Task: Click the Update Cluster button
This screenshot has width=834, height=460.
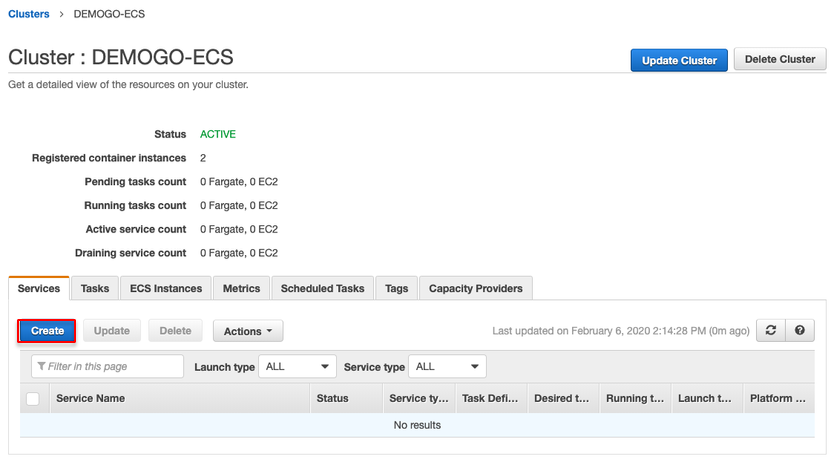Action: [679, 60]
